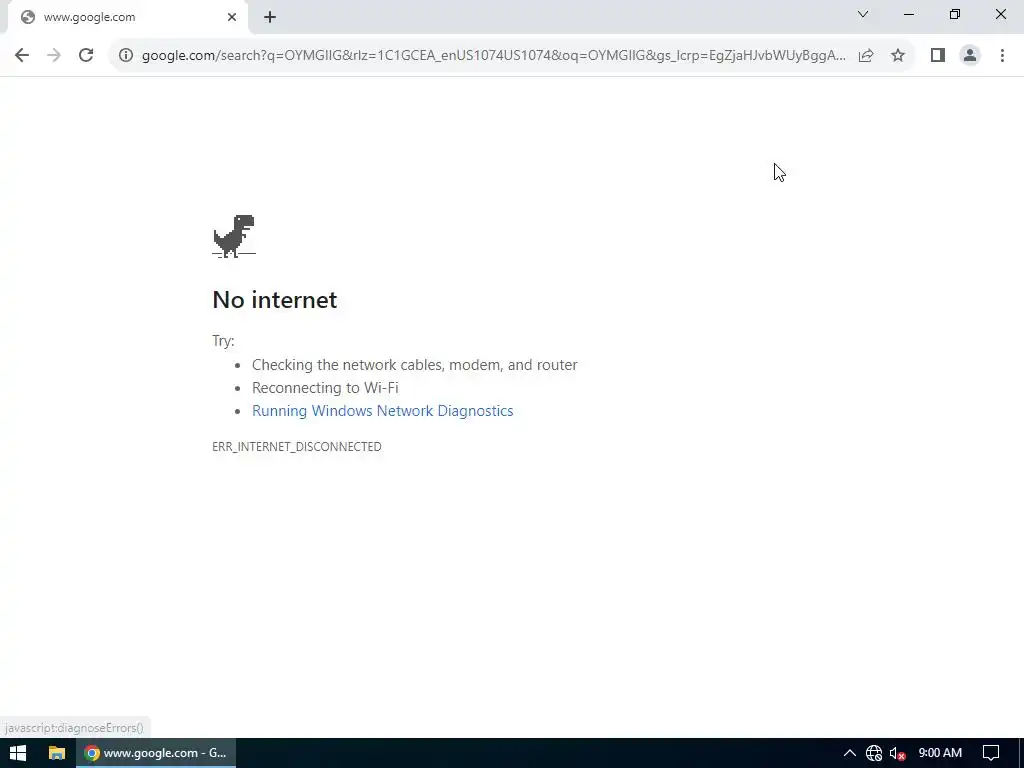Open the Chrome profile avatar icon
The width and height of the screenshot is (1024, 768).
click(970, 56)
